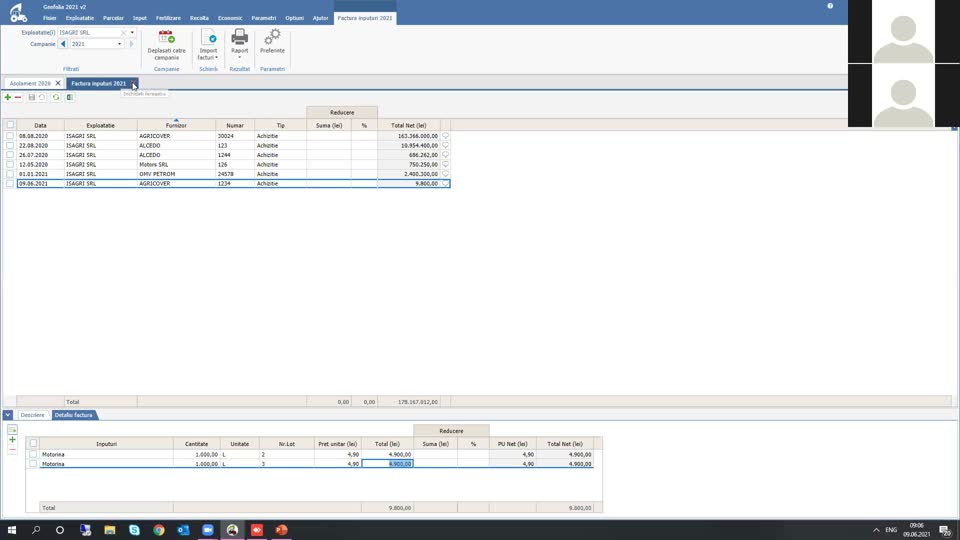This screenshot has width=960, height=540.
Task: Clear the Exploatatie filter X
Action: [123, 32]
